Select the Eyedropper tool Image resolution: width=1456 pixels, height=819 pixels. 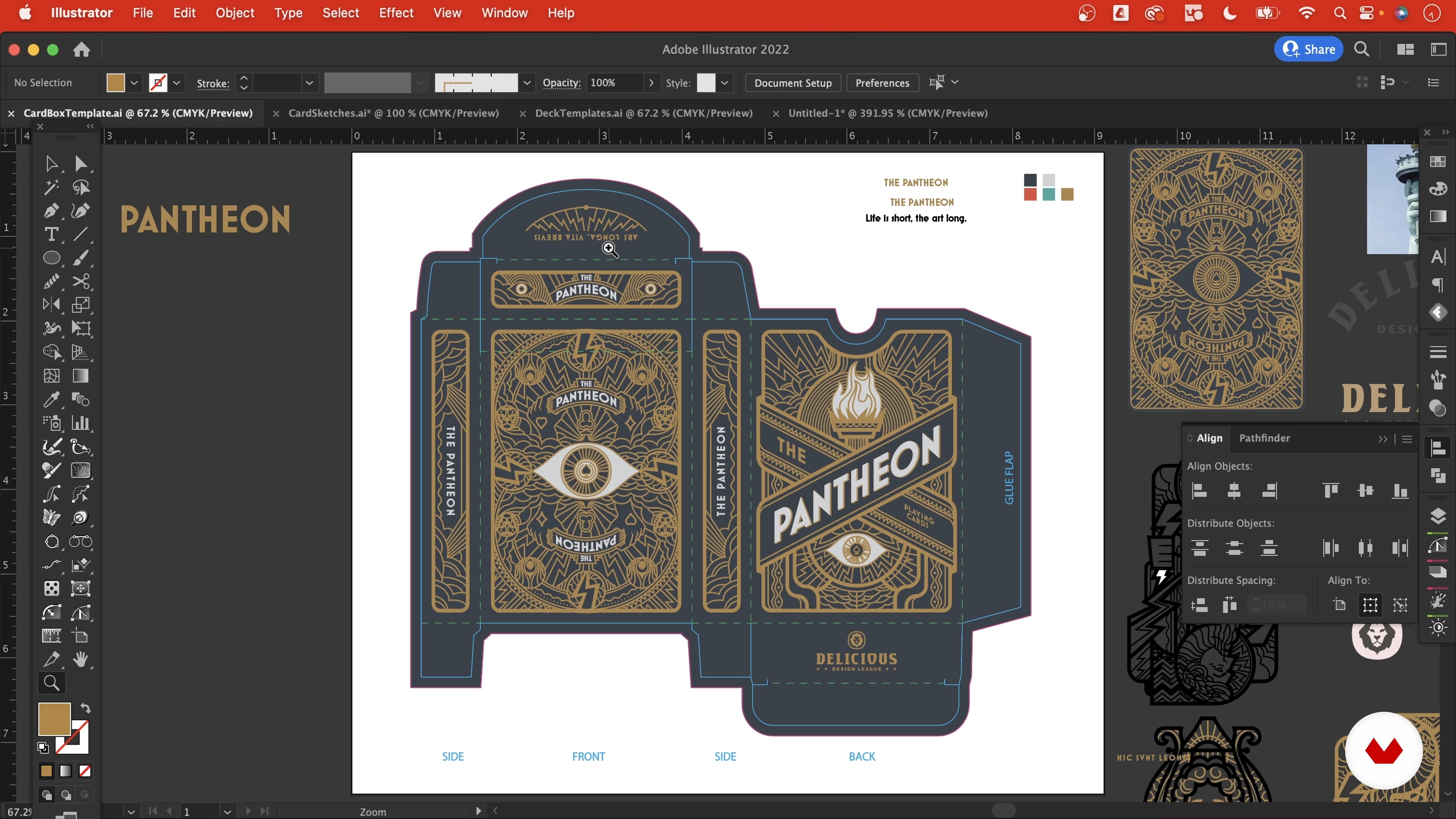click(x=52, y=400)
